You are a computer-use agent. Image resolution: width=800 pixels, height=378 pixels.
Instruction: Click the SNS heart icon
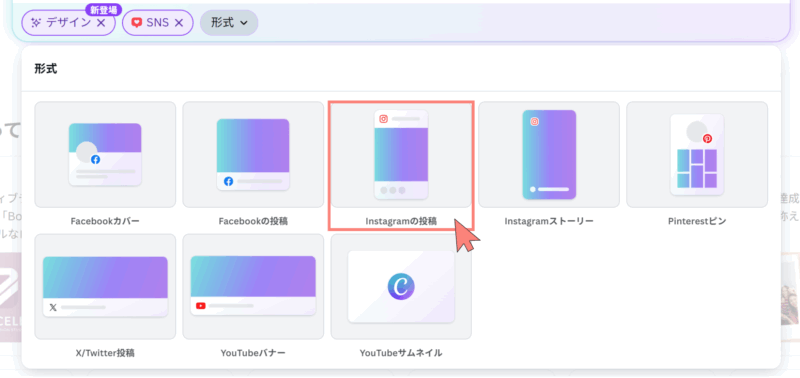[x=136, y=22]
